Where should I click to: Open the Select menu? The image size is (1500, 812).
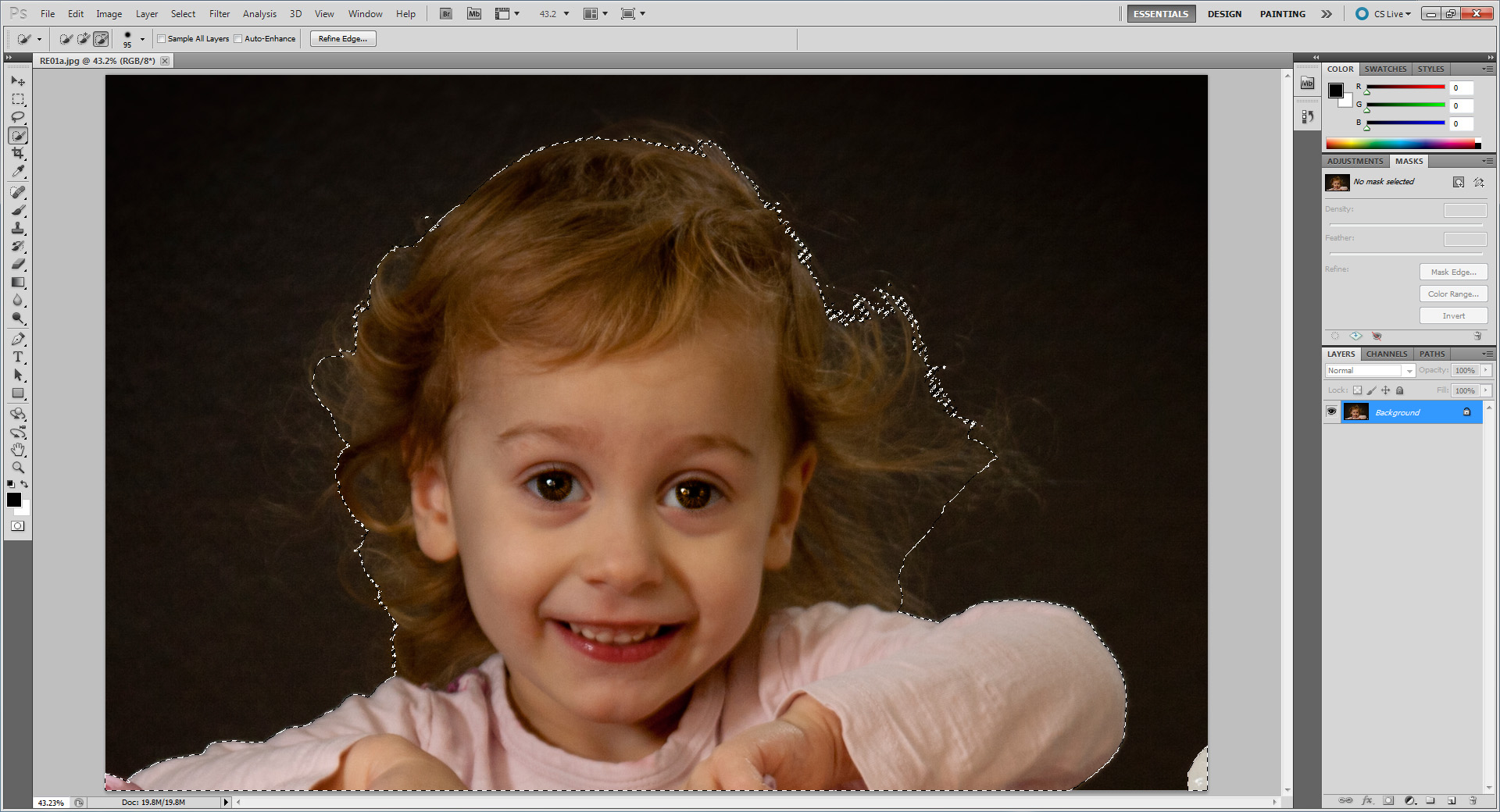coord(183,13)
